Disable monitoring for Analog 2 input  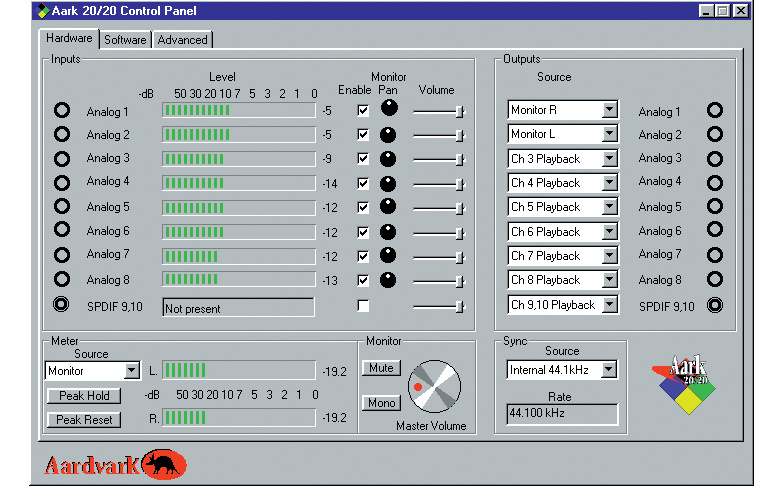tap(363, 135)
